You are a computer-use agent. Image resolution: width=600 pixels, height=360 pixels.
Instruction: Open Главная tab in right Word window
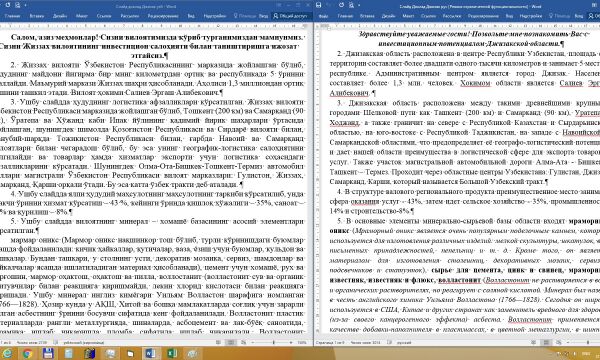point(345,16)
